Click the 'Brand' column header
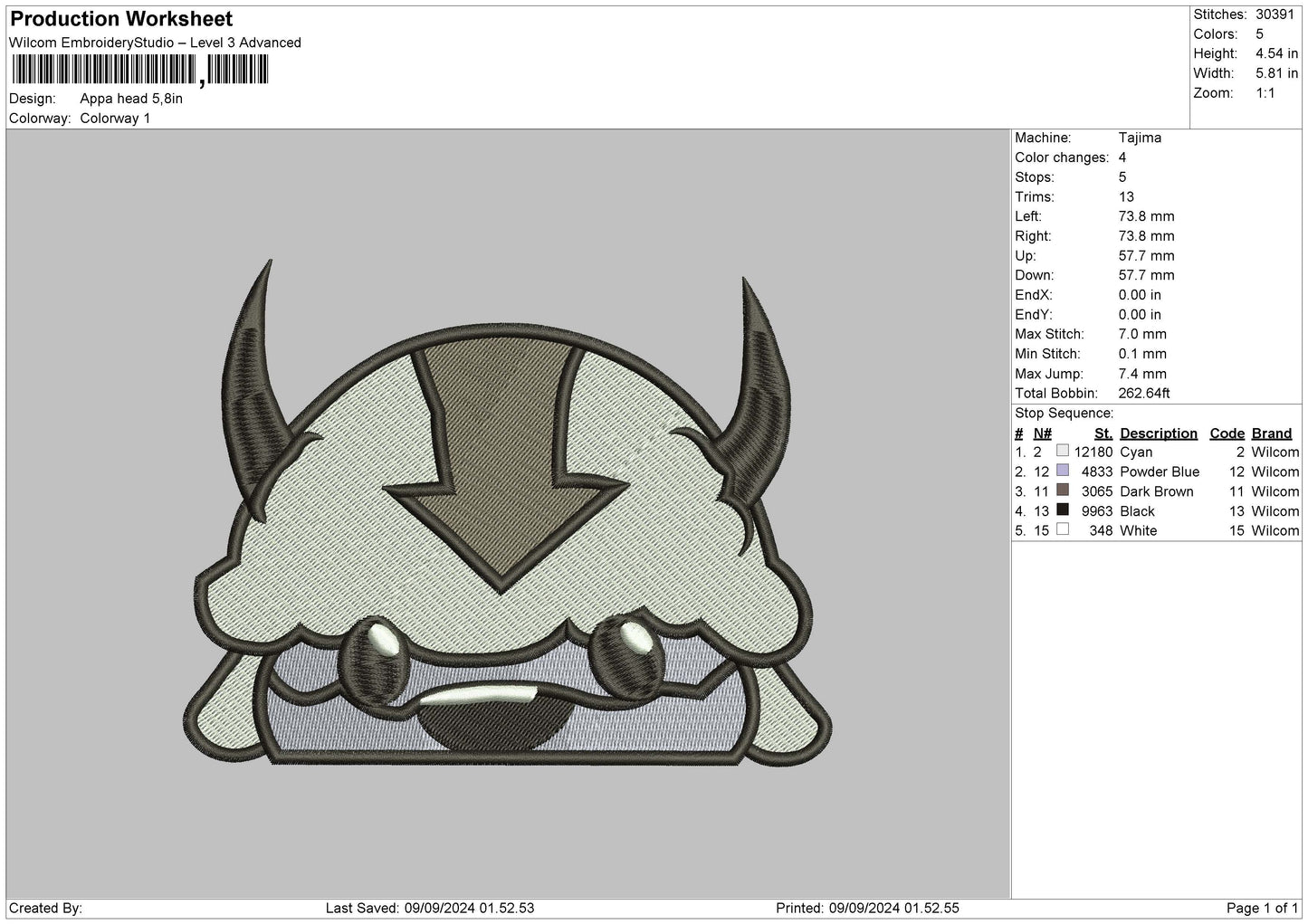Image resolution: width=1308 pixels, height=924 pixels. (x=1272, y=433)
